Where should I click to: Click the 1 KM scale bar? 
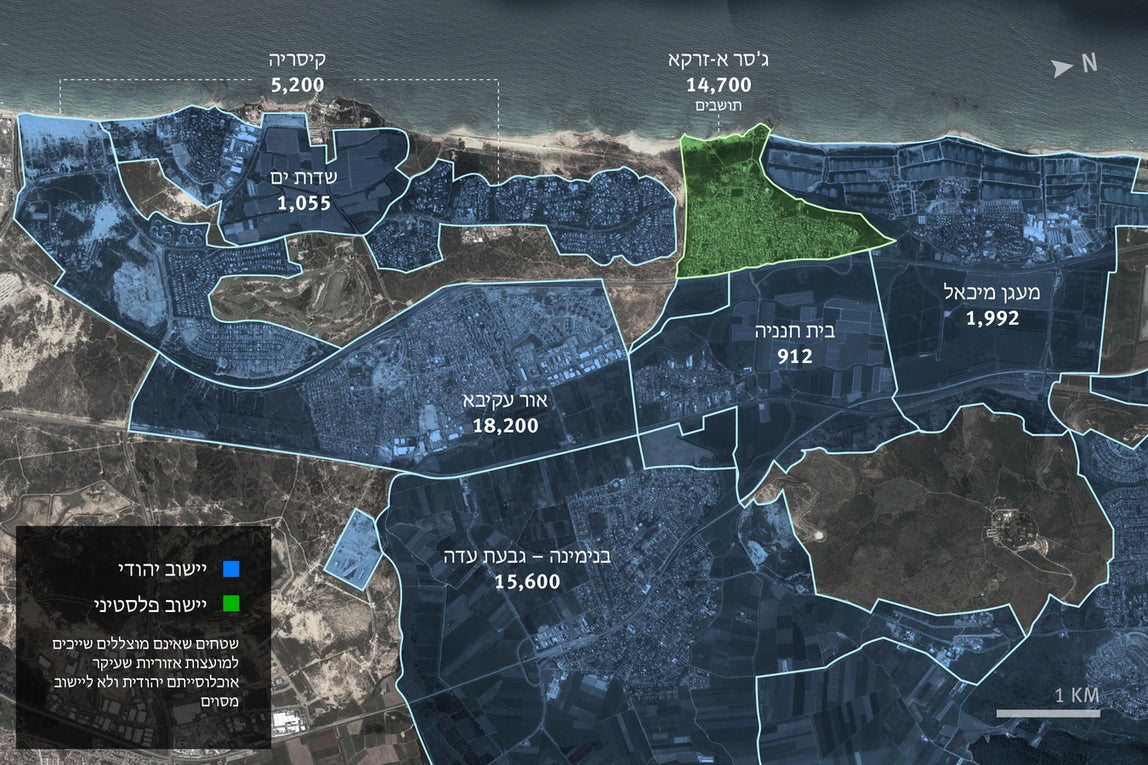pos(1047,713)
